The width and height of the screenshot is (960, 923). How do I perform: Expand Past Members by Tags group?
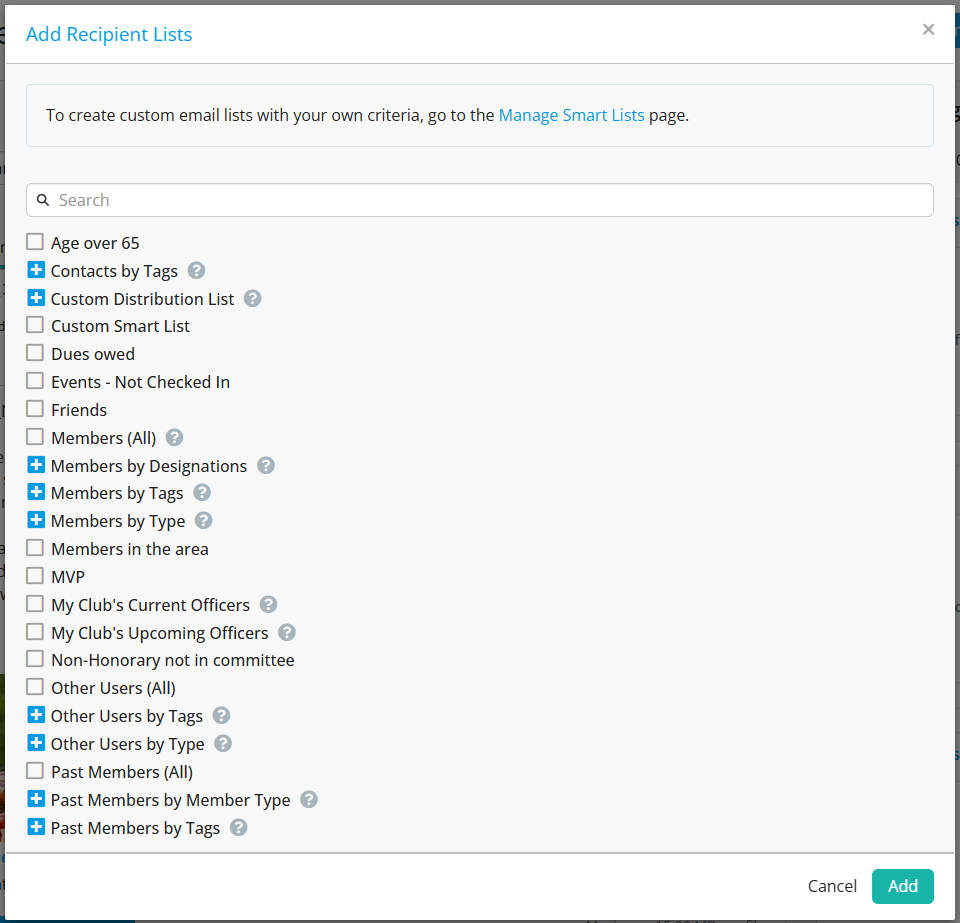click(x=36, y=828)
